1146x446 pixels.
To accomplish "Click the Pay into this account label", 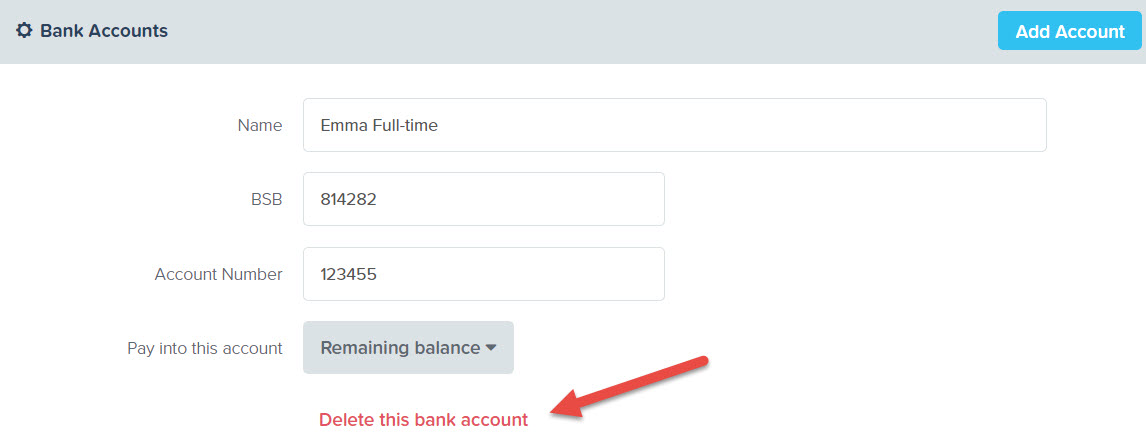I will pyautogui.click(x=205, y=349).
